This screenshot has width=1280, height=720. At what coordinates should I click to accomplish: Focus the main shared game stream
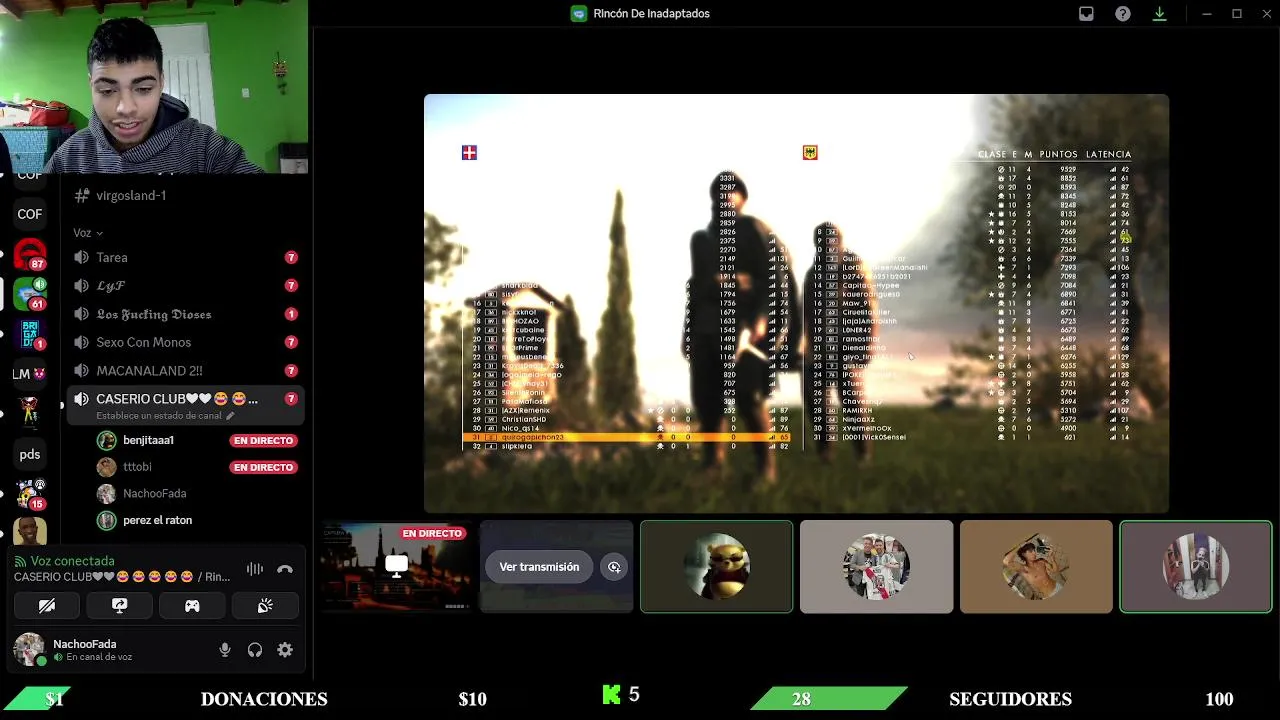796,303
